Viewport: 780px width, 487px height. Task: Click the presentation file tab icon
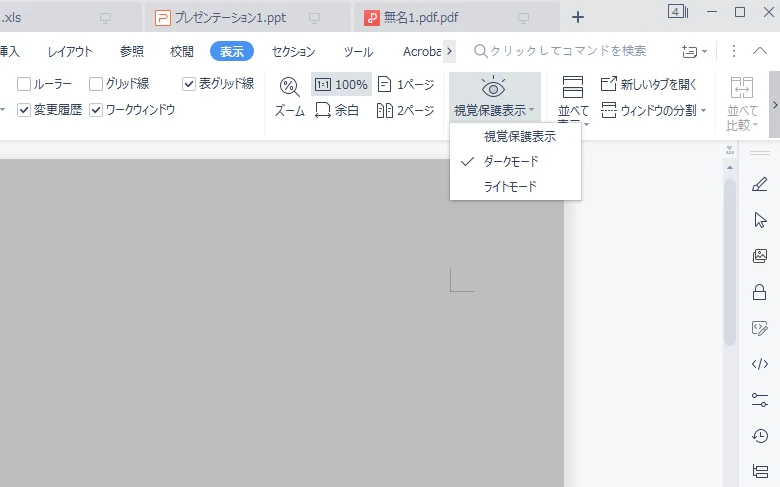pyautogui.click(x=163, y=18)
